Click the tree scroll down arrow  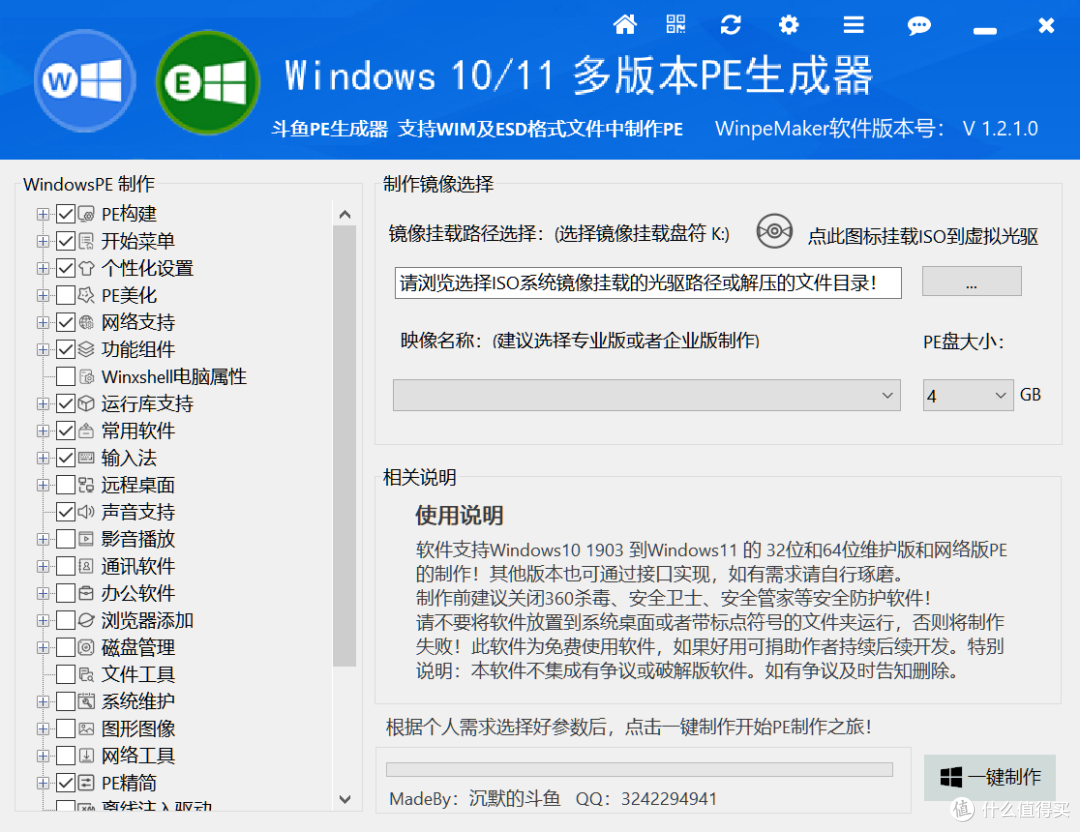point(345,798)
